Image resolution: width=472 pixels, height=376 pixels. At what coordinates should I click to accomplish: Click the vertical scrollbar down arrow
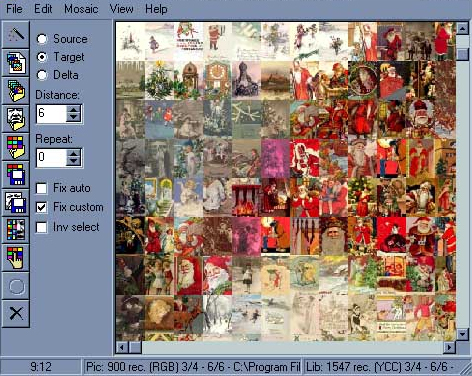click(462, 334)
